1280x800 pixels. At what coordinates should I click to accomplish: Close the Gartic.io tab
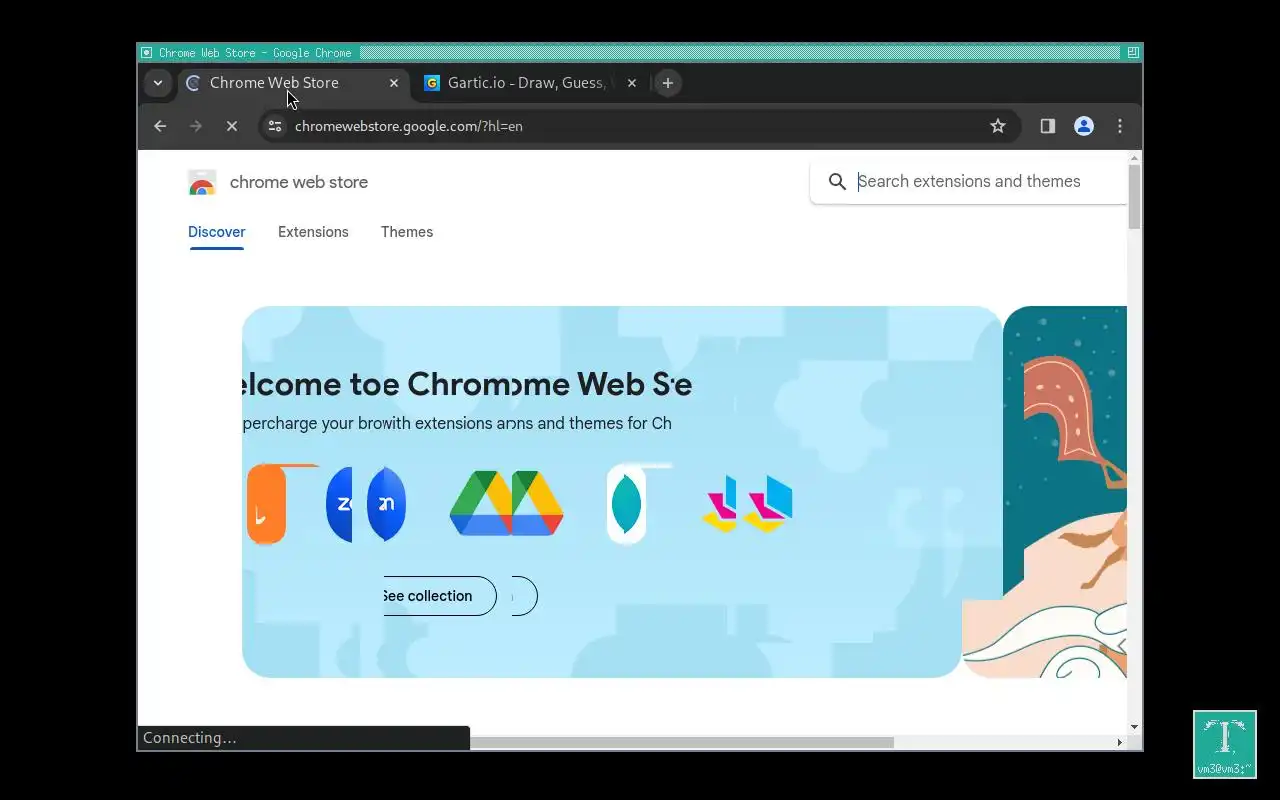point(632,83)
